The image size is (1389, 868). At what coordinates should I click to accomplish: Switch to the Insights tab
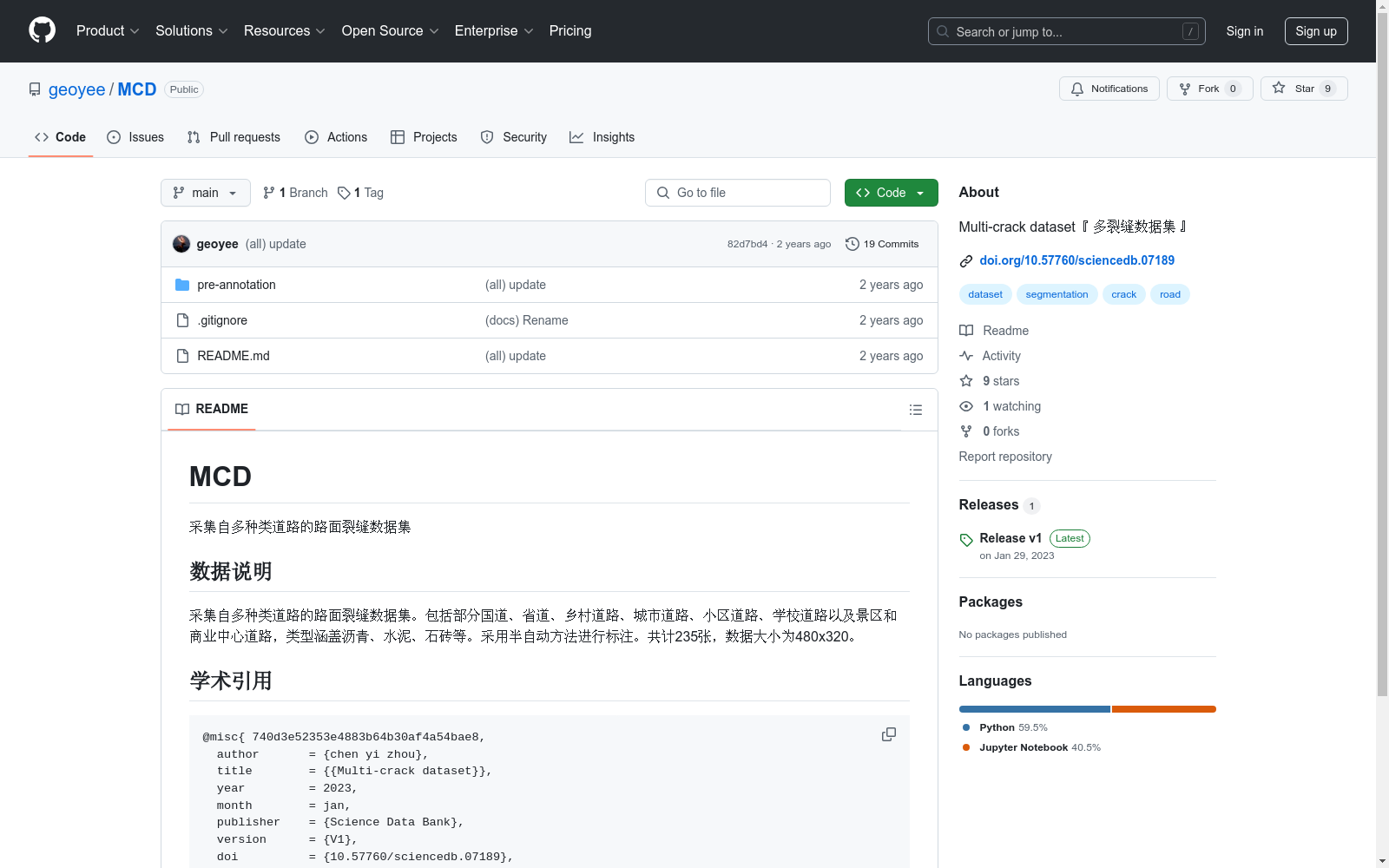pyautogui.click(x=602, y=137)
